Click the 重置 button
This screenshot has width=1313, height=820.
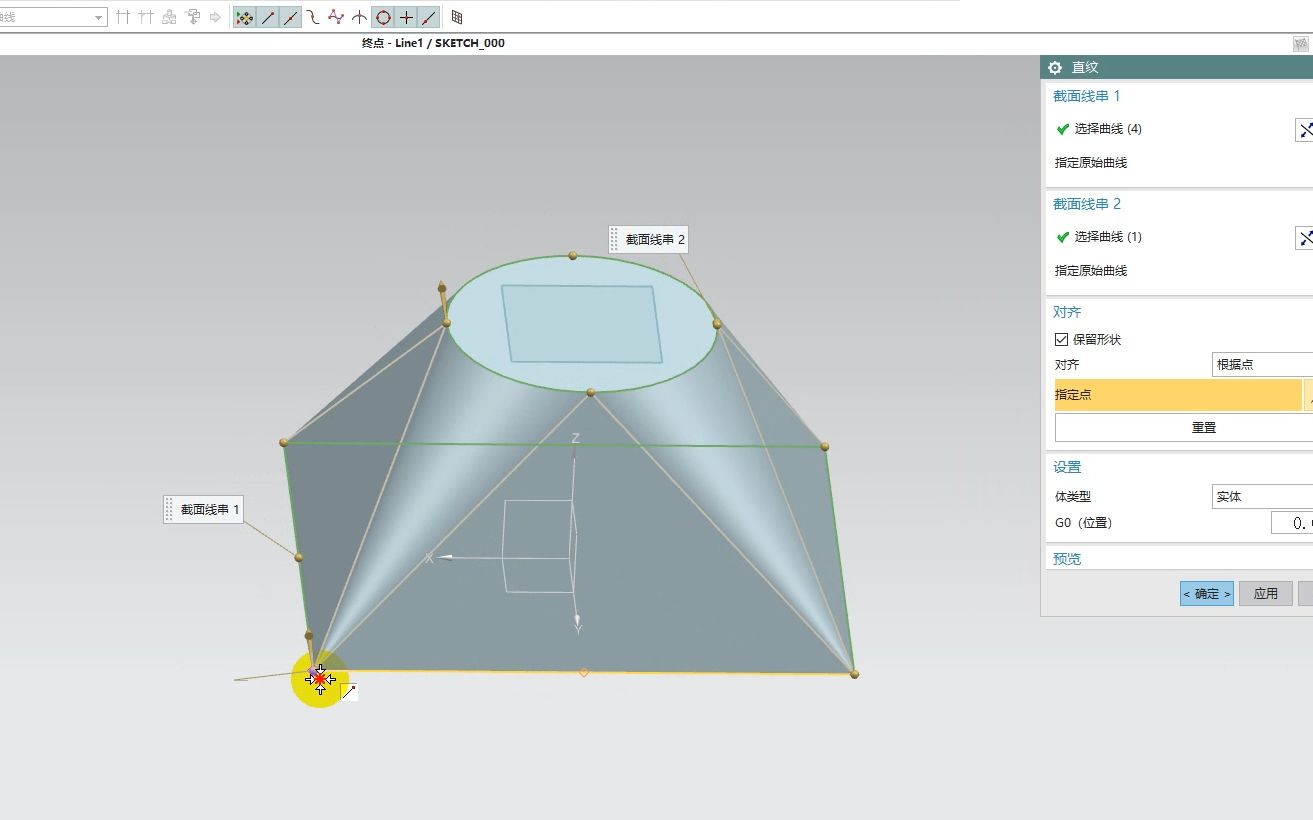[x=1184, y=427]
